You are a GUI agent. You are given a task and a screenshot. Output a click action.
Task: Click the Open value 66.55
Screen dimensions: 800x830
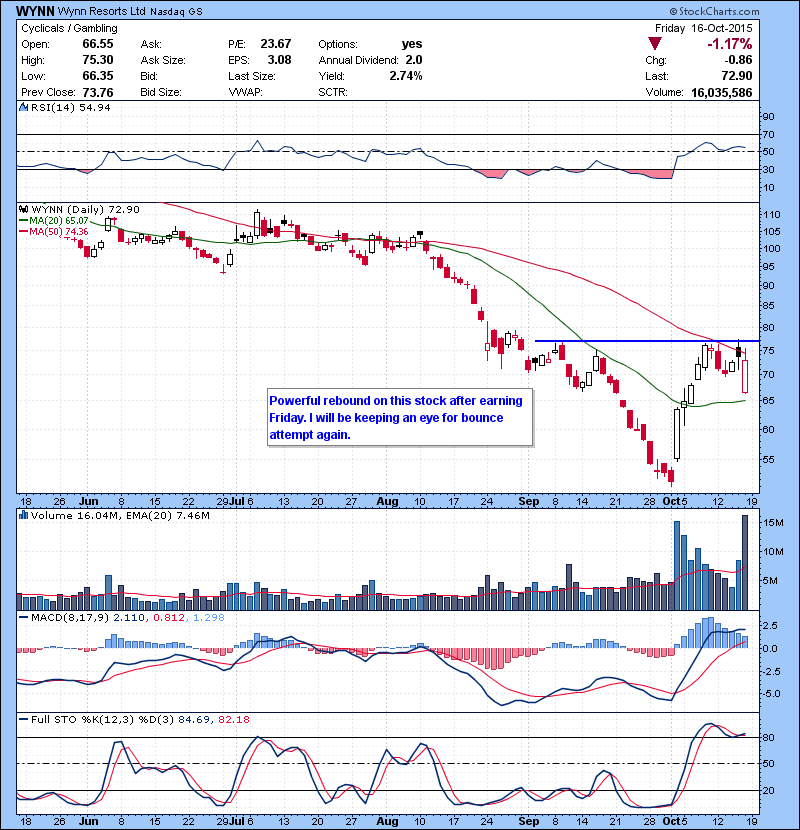tap(98, 44)
